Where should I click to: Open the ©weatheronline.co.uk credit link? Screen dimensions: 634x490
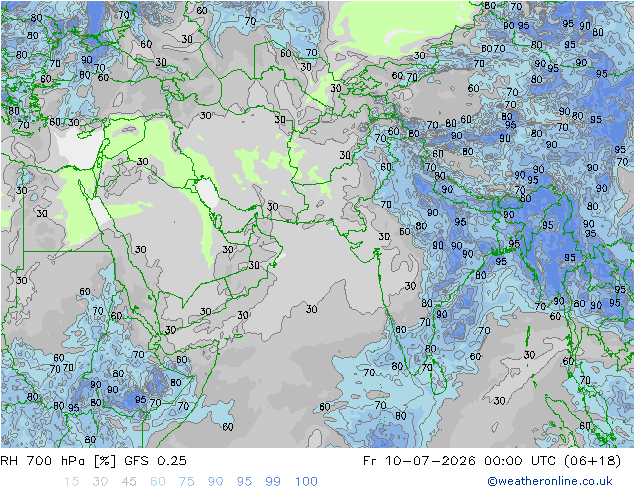click(550, 481)
